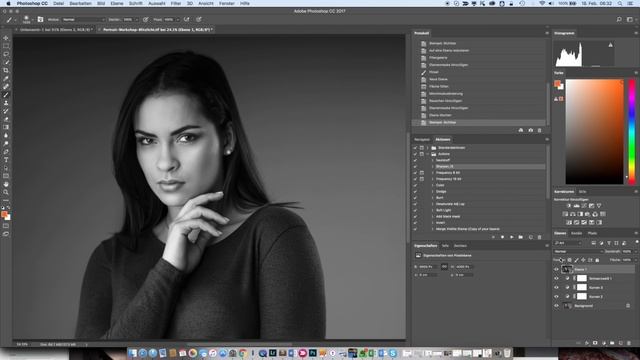Open the Fluss flow dropdown
Image resolution: width=640 pixels, height=360 pixels.
[x=178, y=19]
